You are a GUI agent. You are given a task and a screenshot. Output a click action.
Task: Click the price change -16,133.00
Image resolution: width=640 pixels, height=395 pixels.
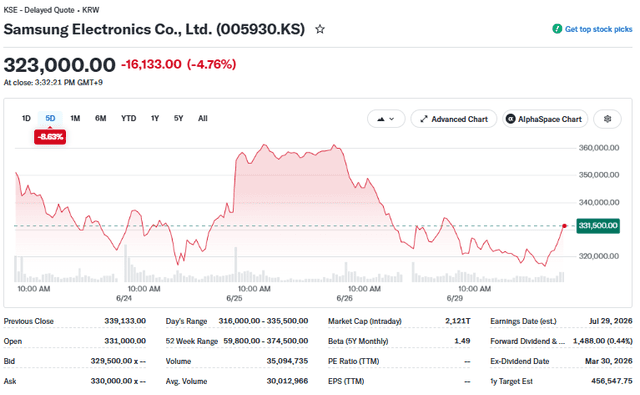pos(151,64)
